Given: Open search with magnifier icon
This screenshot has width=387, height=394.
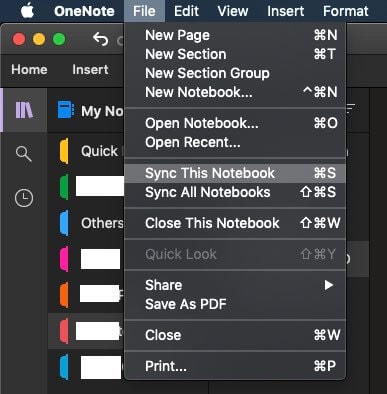Looking at the screenshot, I should [24, 154].
